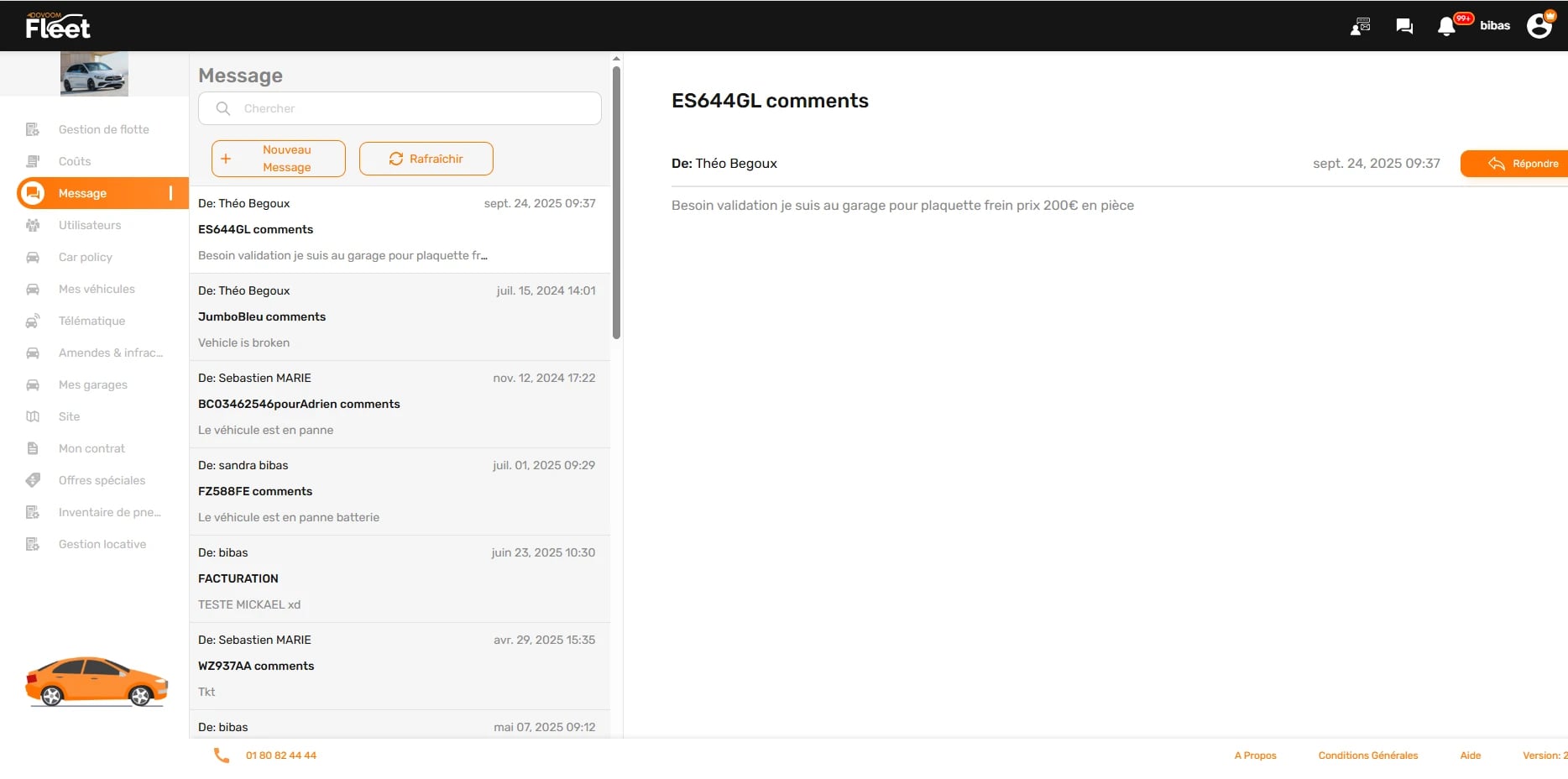Click the Rafraîchir button
This screenshot has width=1568, height=779.
pos(426,158)
